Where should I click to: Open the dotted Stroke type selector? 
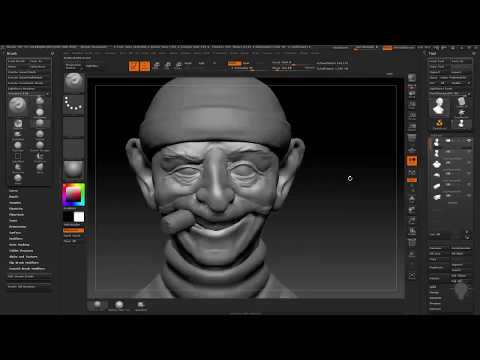74,104
